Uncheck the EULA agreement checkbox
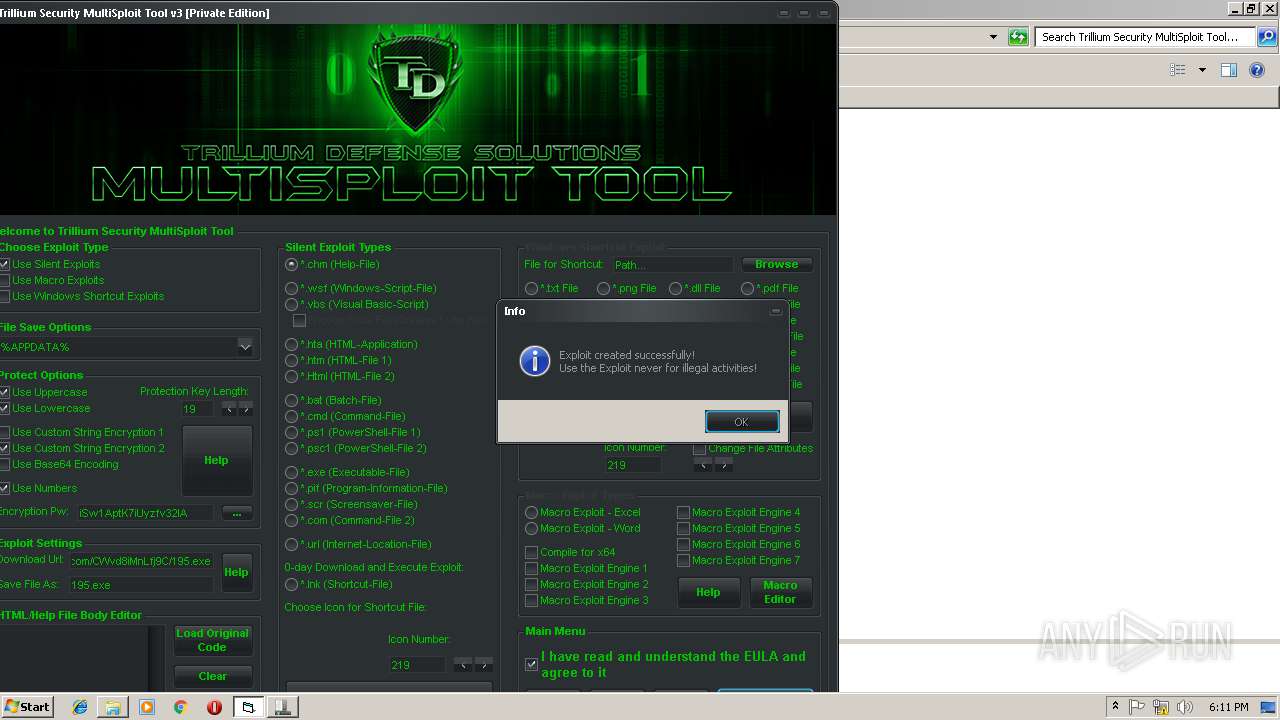1280x720 pixels. point(532,664)
